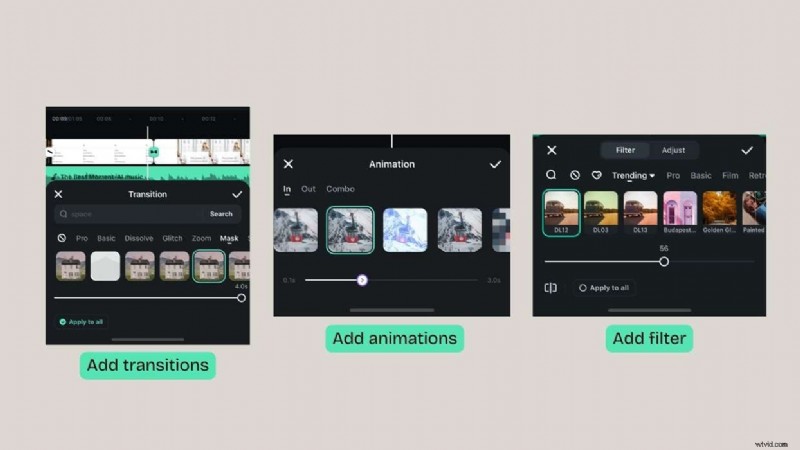The image size is (800, 450).
Task: Click the transition marker between timeline clips
Action: (x=154, y=152)
